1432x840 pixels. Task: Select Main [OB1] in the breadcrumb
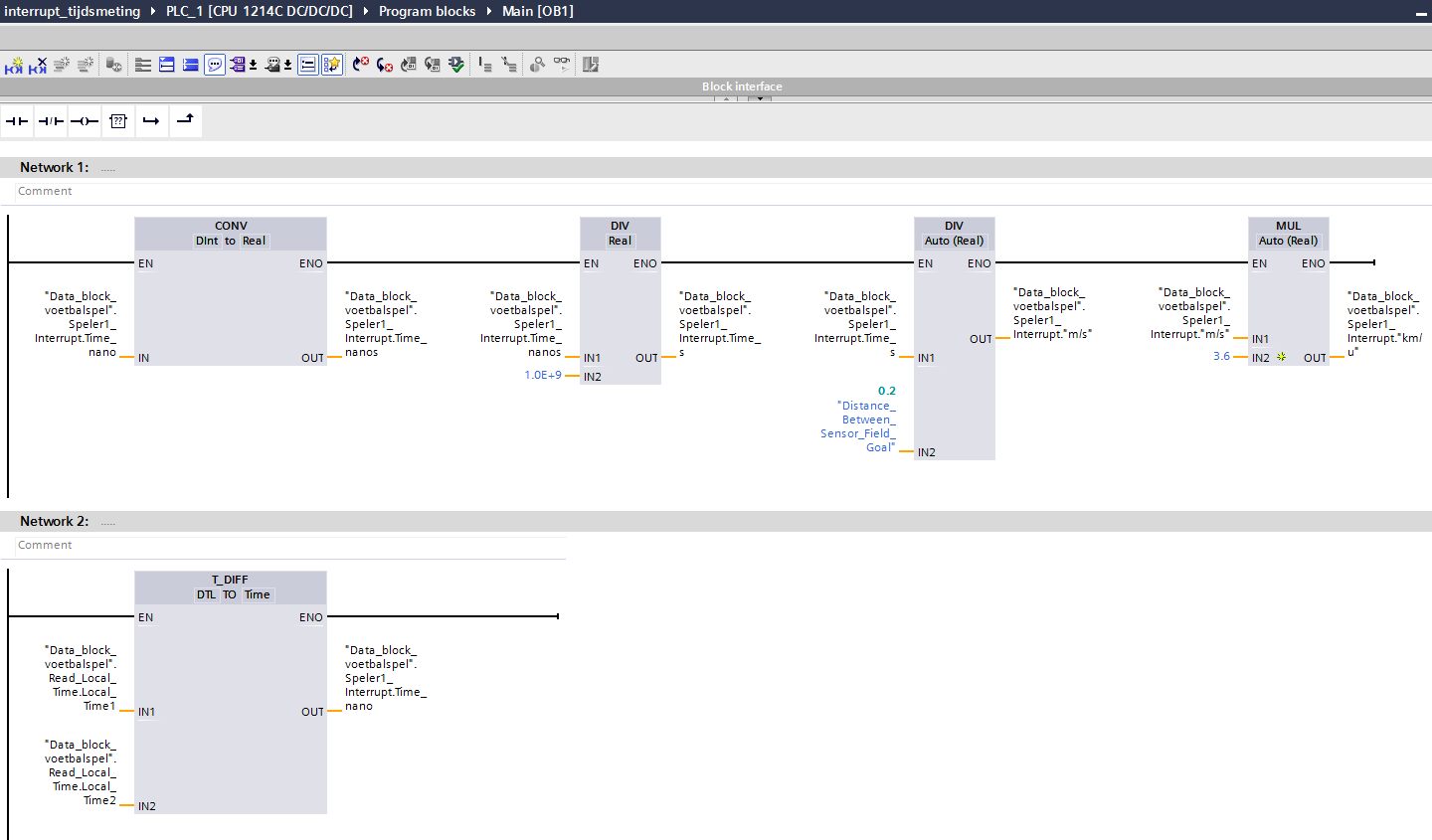click(538, 11)
